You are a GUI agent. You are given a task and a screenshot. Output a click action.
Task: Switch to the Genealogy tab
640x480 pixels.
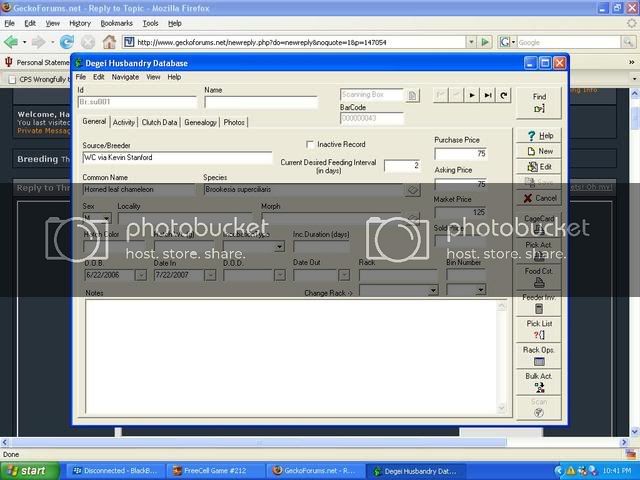[x=200, y=122]
